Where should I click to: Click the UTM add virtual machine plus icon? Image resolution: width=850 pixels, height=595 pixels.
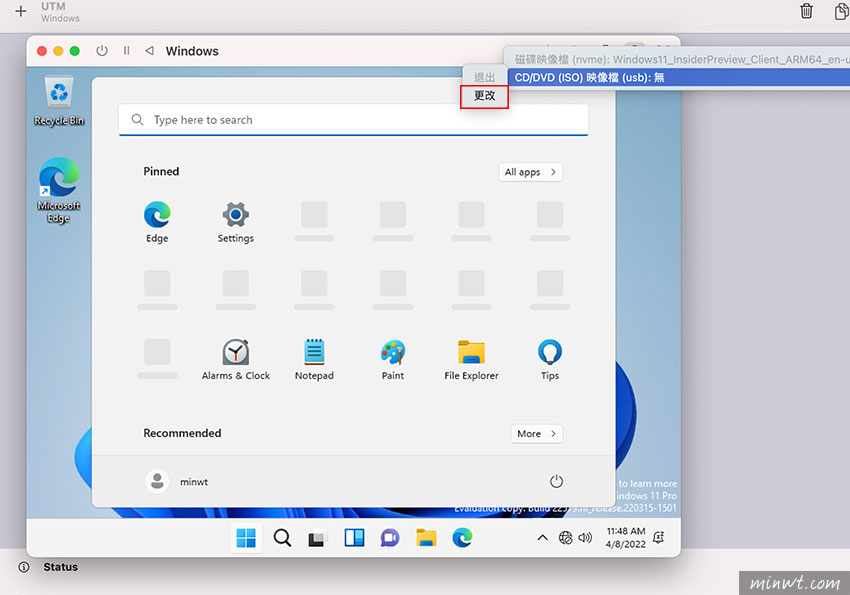pyautogui.click(x=21, y=11)
